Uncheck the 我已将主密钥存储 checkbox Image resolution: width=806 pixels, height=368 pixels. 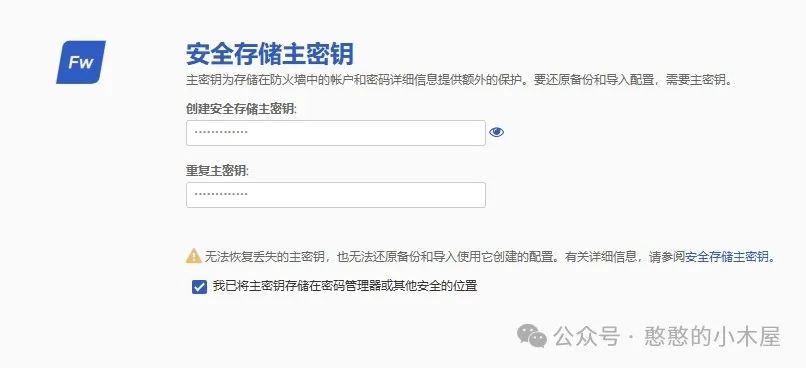(x=199, y=286)
